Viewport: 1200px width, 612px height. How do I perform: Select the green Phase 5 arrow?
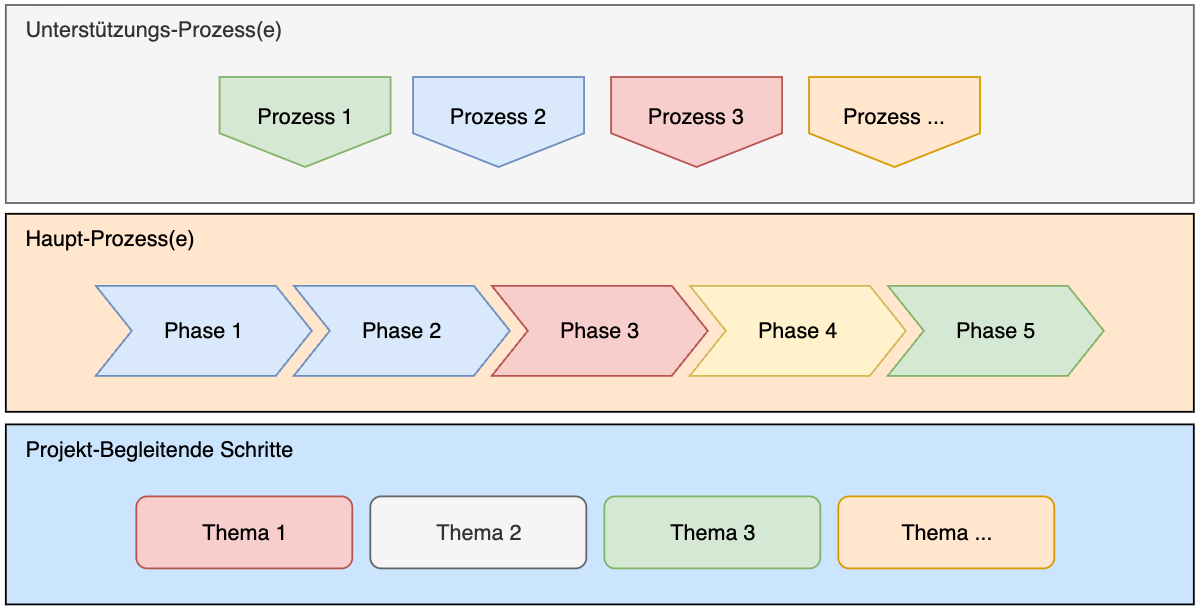click(995, 331)
